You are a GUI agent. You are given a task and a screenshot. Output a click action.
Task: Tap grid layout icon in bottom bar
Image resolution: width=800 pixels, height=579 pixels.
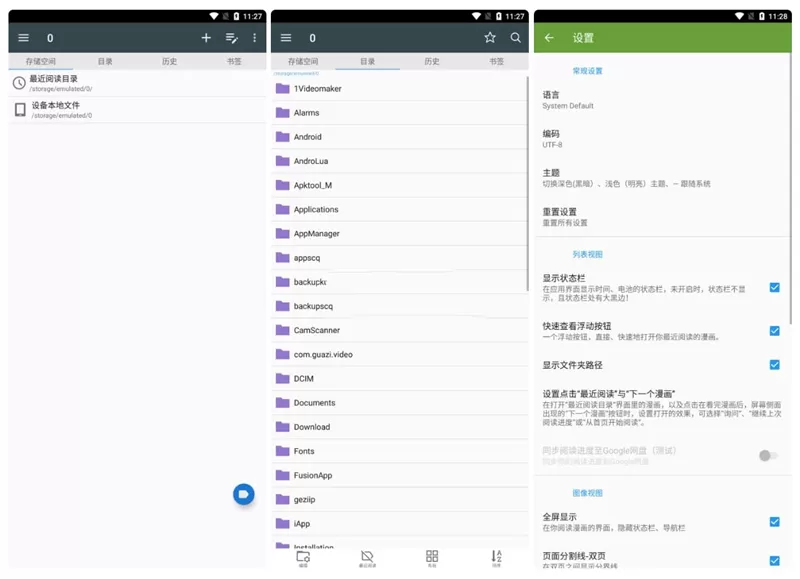coord(432,558)
